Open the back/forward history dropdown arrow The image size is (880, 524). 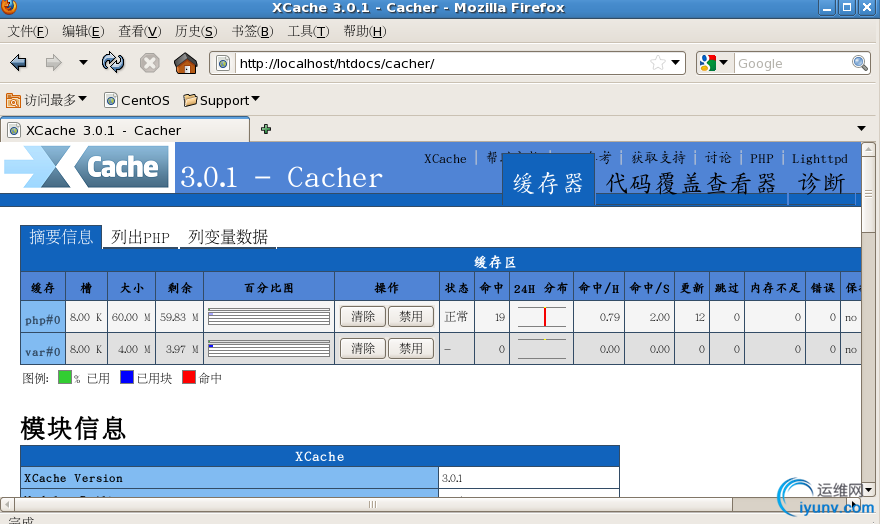click(83, 62)
